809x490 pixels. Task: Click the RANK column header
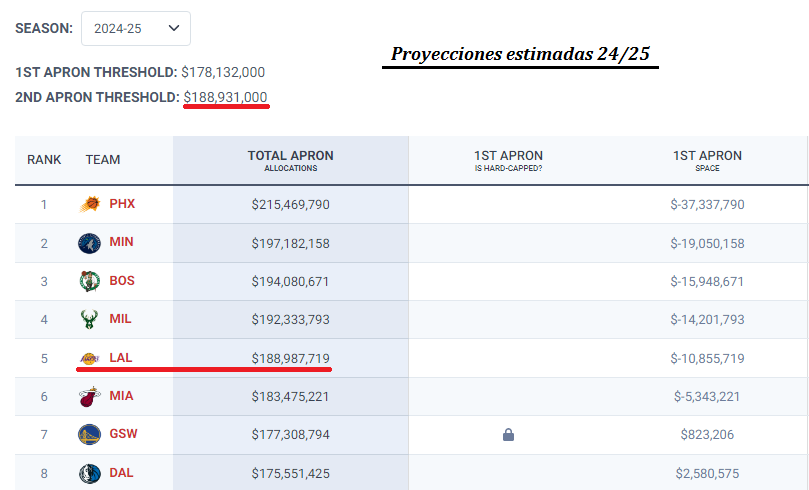tap(44, 160)
